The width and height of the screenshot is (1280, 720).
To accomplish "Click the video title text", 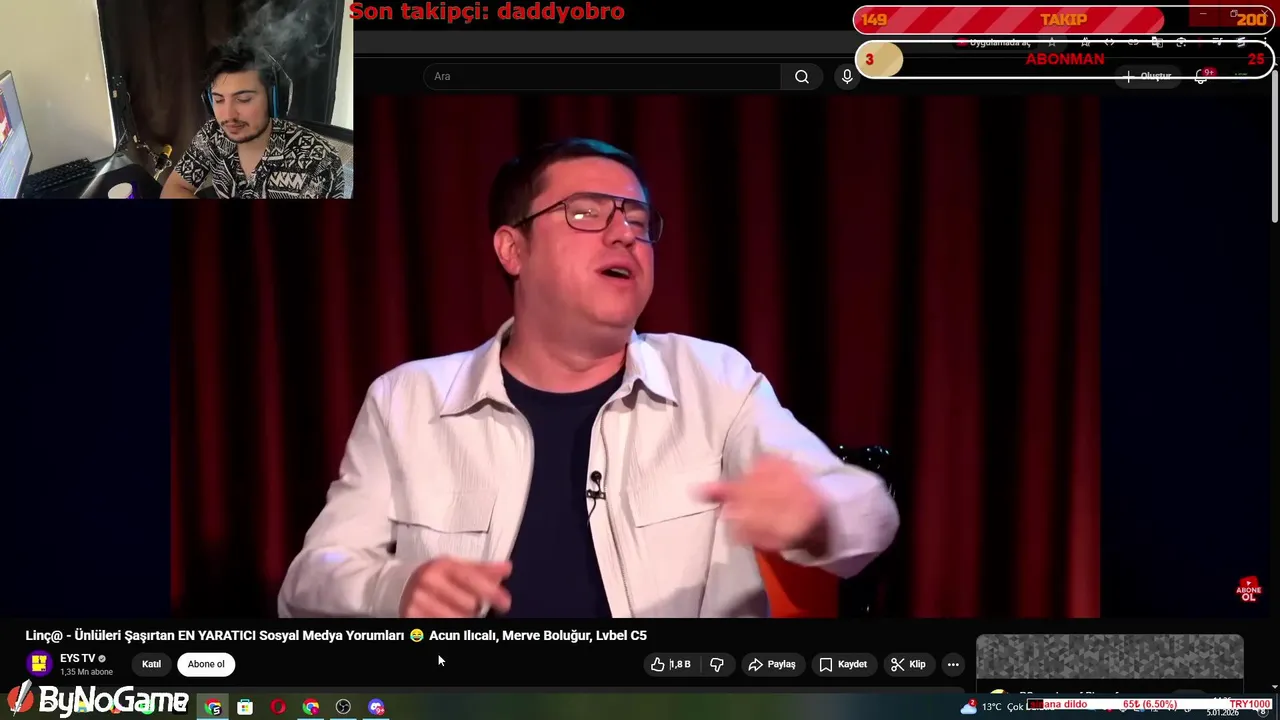I will (x=336, y=635).
